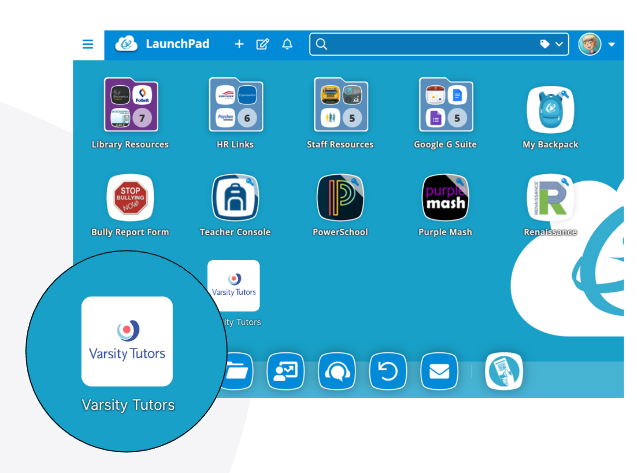Open the Bully Report Form app
This screenshot has width=637, height=473.
point(130,197)
